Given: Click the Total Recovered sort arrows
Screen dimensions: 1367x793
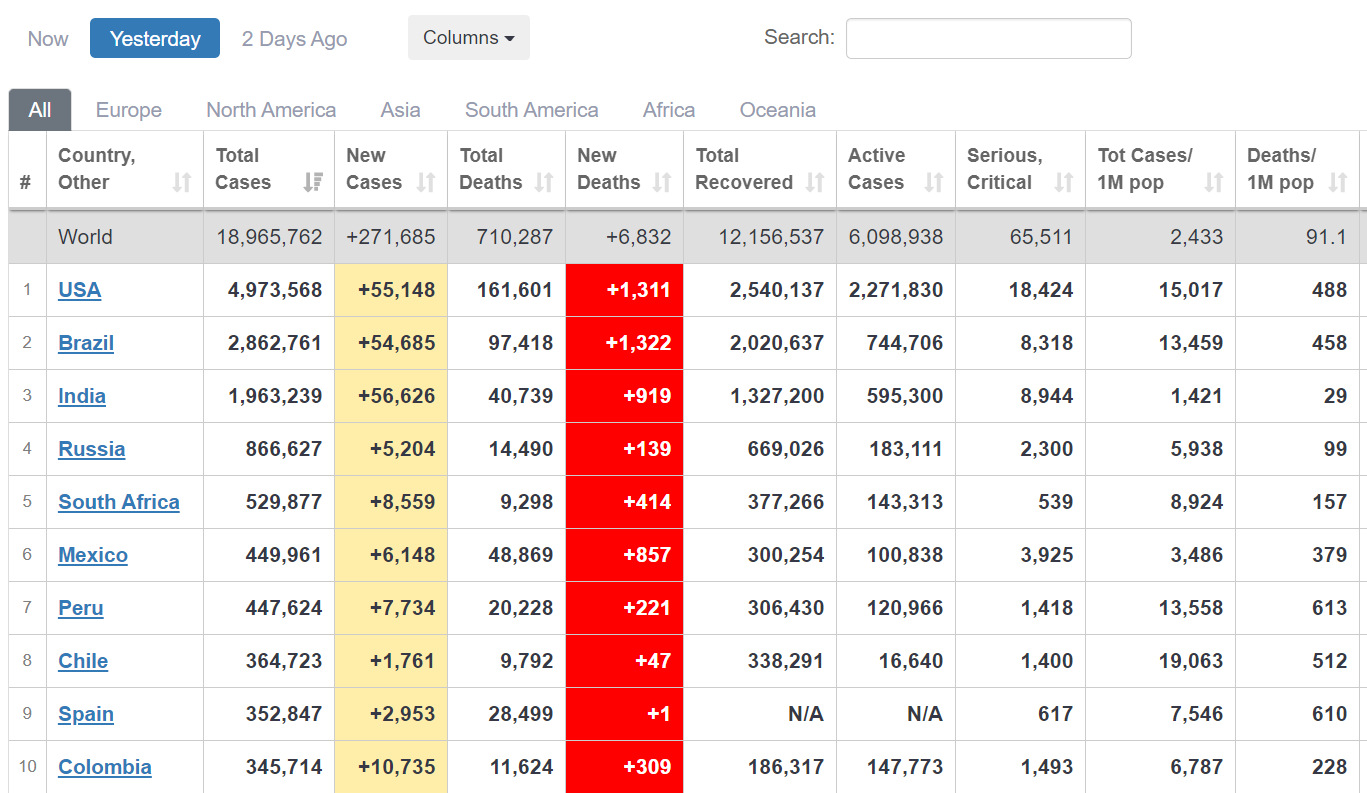Looking at the screenshot, I should [x=815, y=182].
